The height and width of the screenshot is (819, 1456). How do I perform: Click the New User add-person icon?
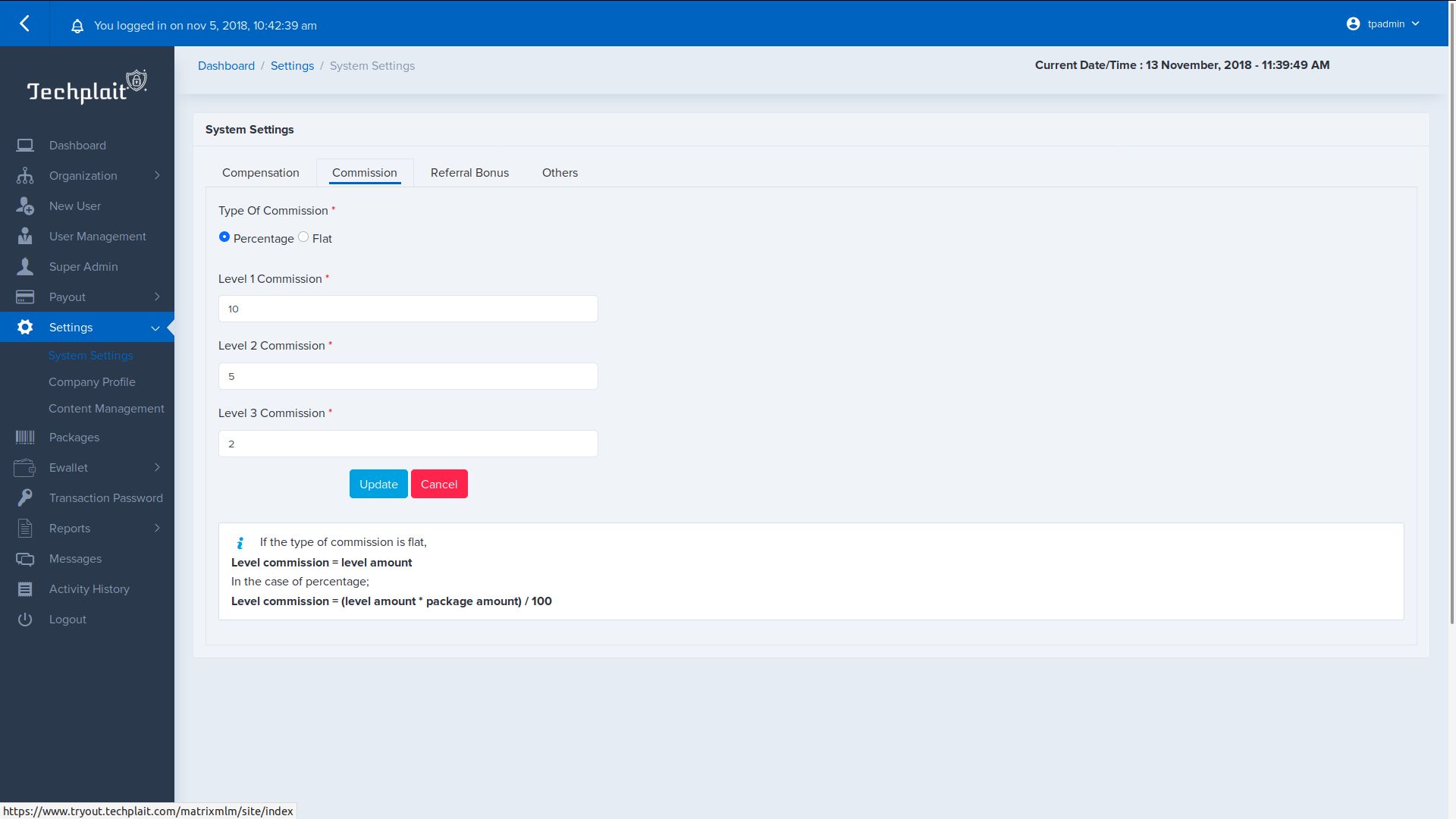(x=25, y=206)
